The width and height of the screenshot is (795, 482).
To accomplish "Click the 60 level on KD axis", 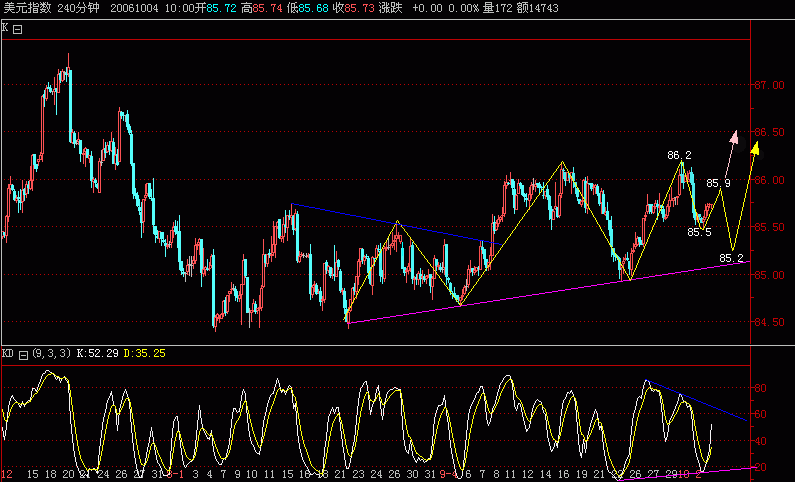I will tap(760, 415).
